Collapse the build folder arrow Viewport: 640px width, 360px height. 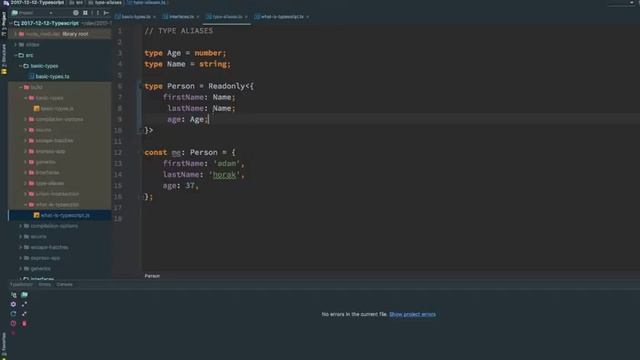pyautogui.click(x=20, y=87)
